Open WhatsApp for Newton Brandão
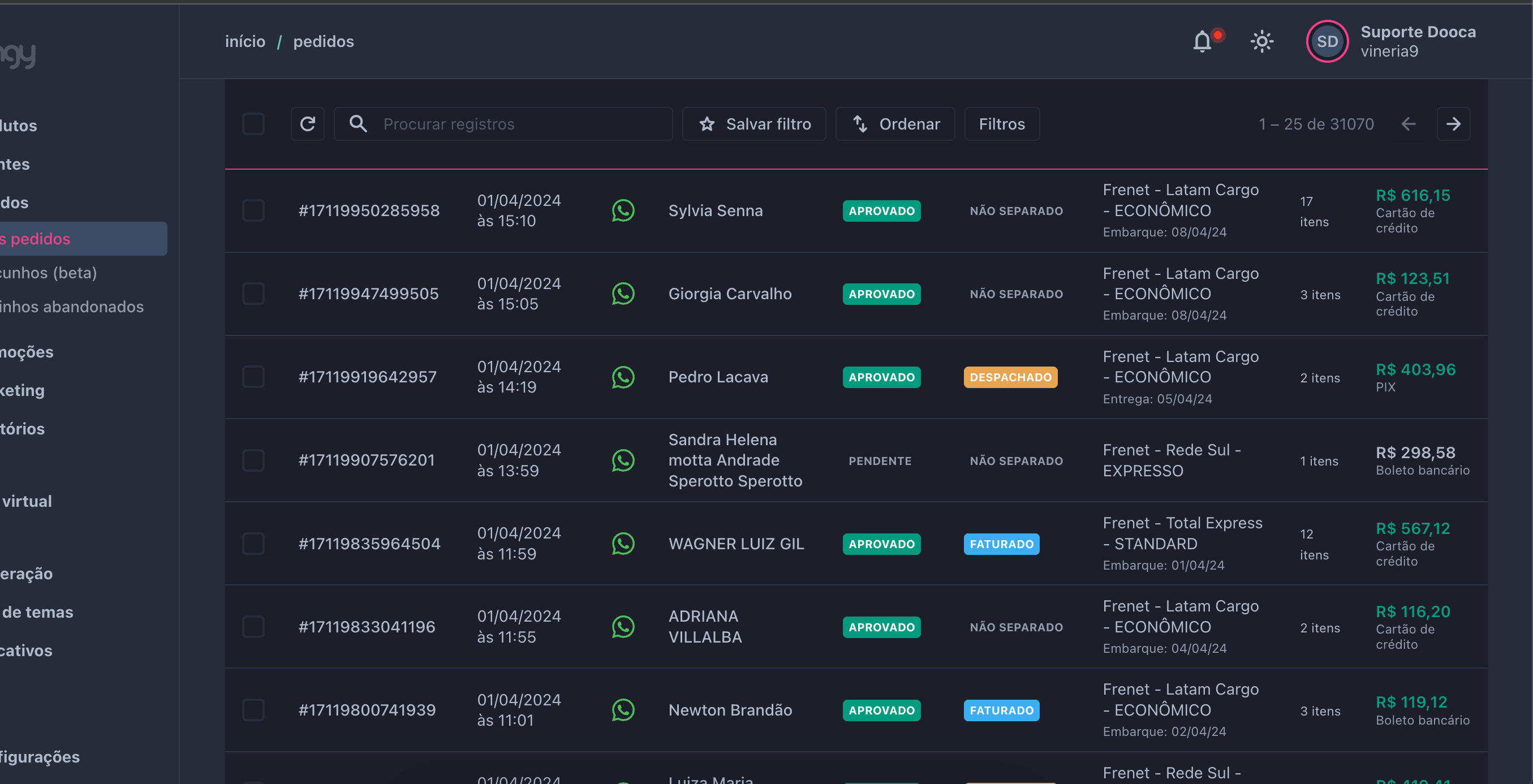This screenshot has width=1533, height=784. [623, 710]
